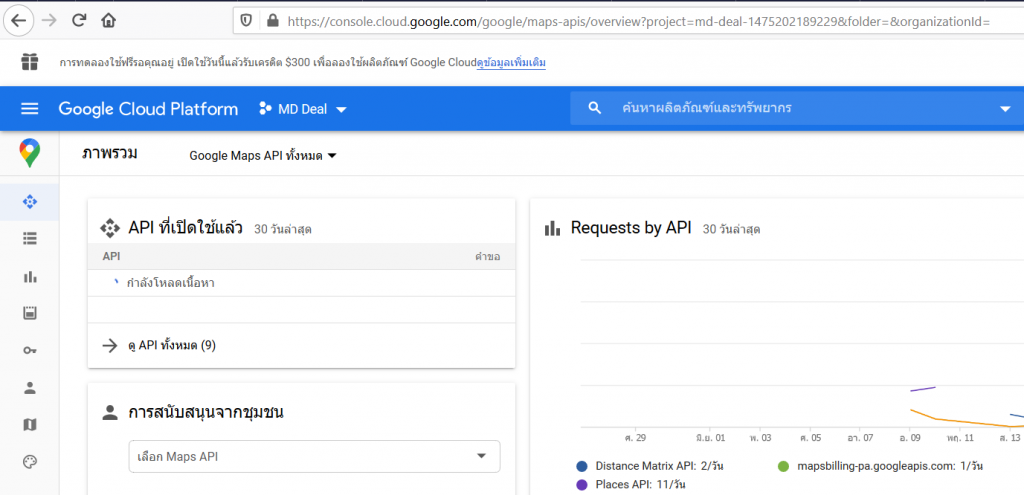Image resolution: width=1024 pixels, height=495 pixels.
Task: Select the Overview sidebar icon
Action: click(29, 202)
